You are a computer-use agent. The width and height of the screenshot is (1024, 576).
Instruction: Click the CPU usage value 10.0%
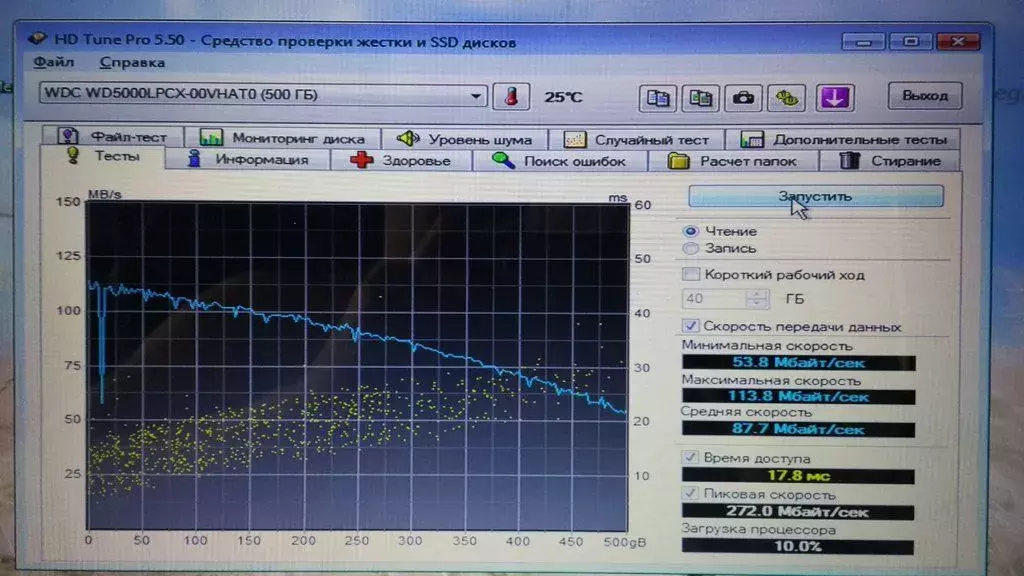798,547
